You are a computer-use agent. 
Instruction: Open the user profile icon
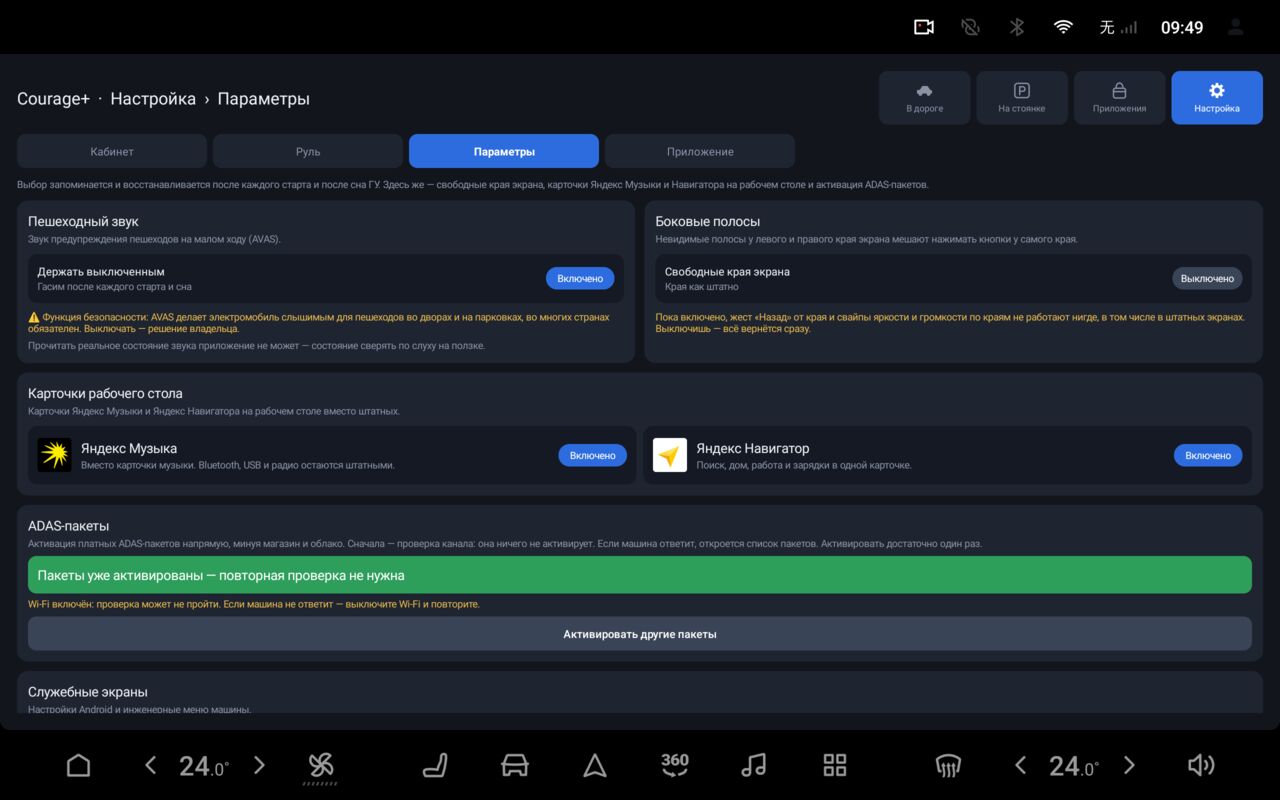tap(1236, 27)
